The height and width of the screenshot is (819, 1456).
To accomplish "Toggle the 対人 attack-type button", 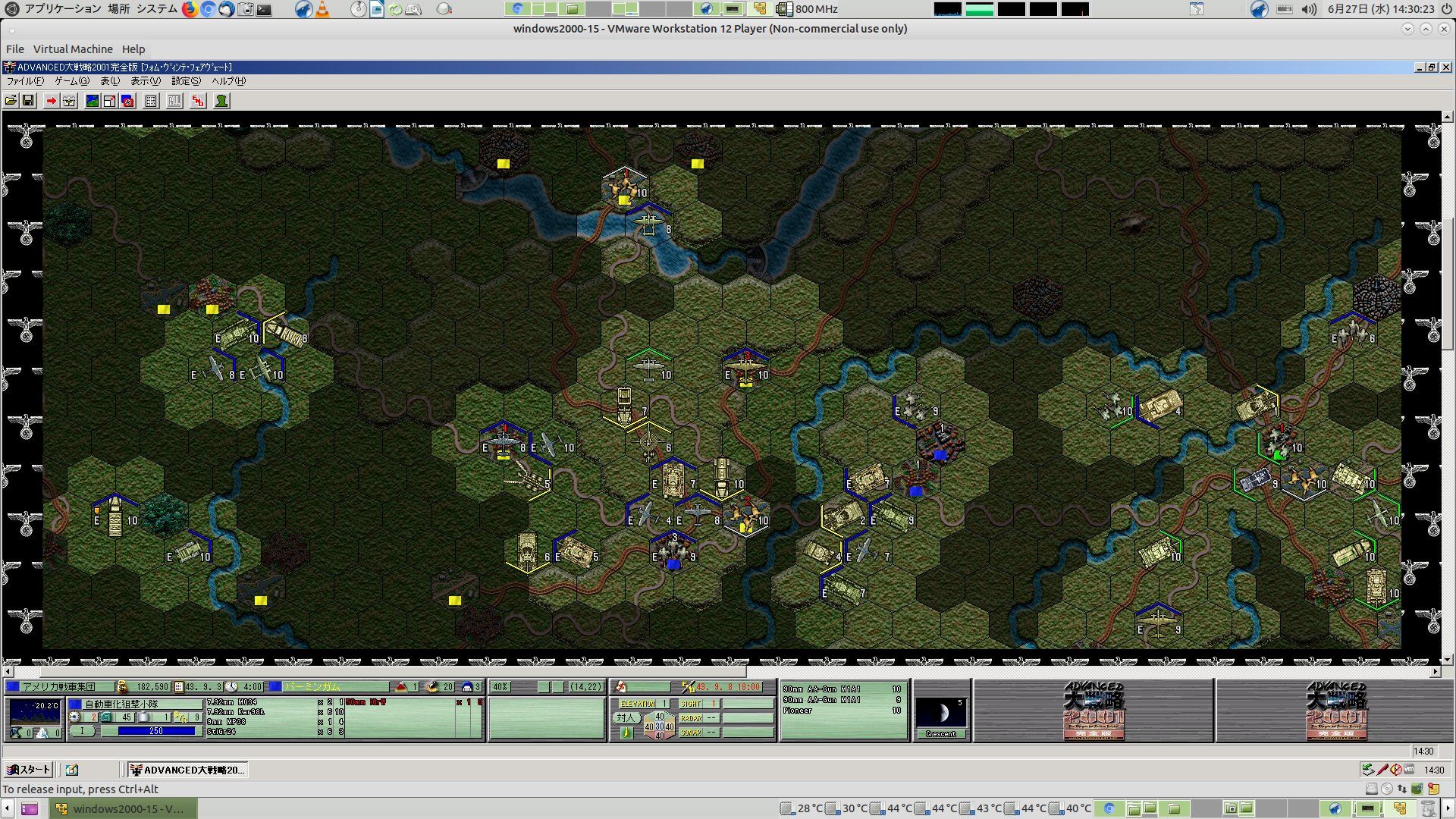I will [x=626, y=717].
